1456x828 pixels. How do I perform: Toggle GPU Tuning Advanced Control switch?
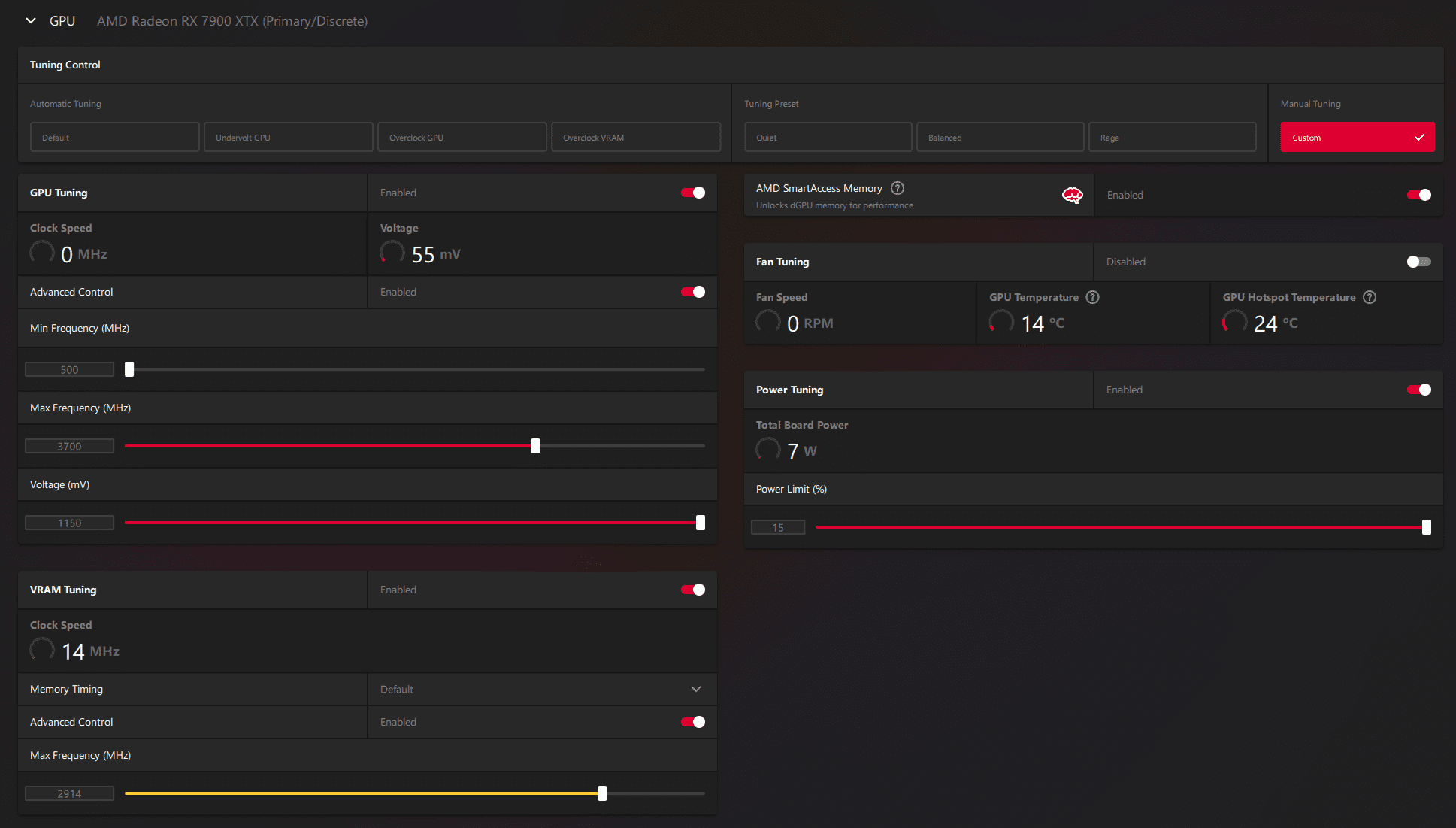tap(693, 292)
